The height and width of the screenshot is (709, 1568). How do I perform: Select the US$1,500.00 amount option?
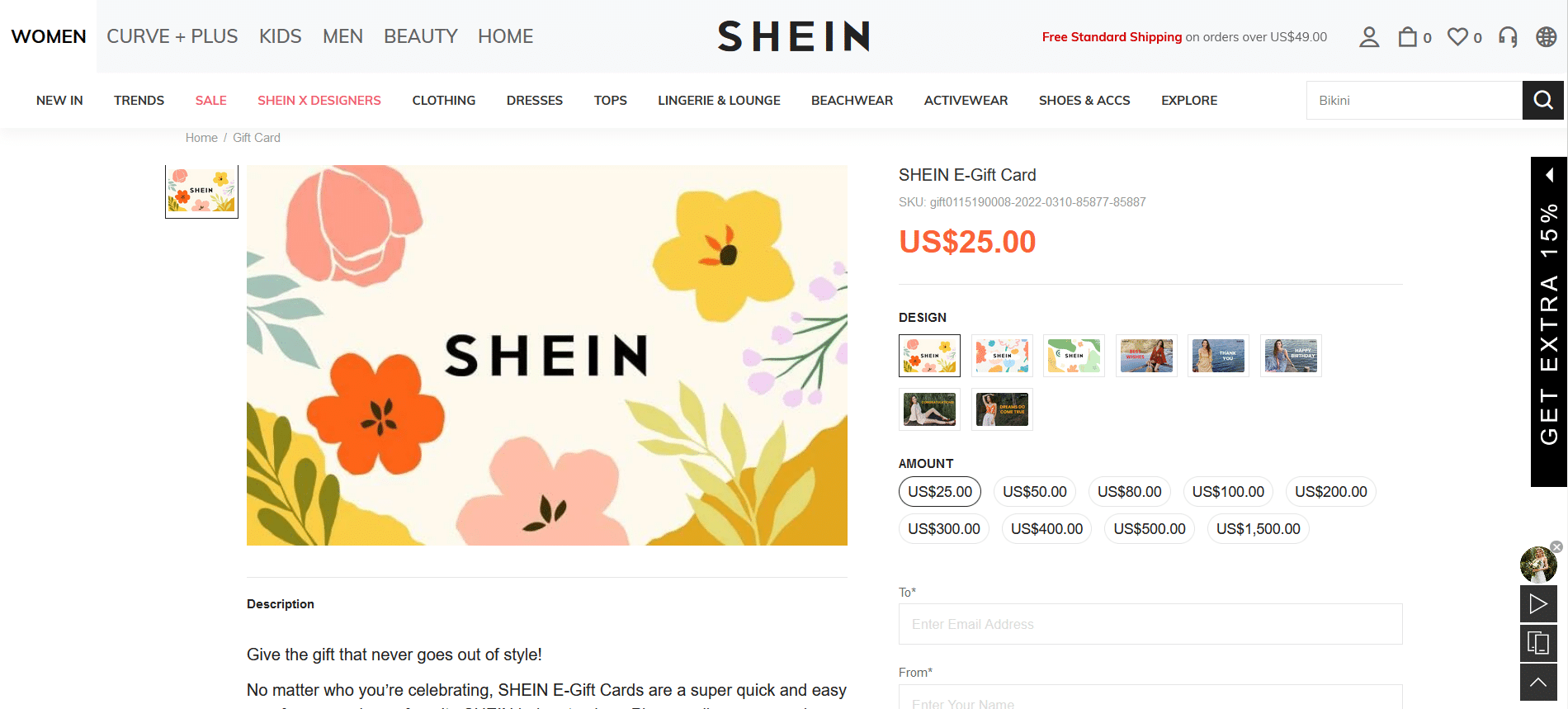[1258, 529]
